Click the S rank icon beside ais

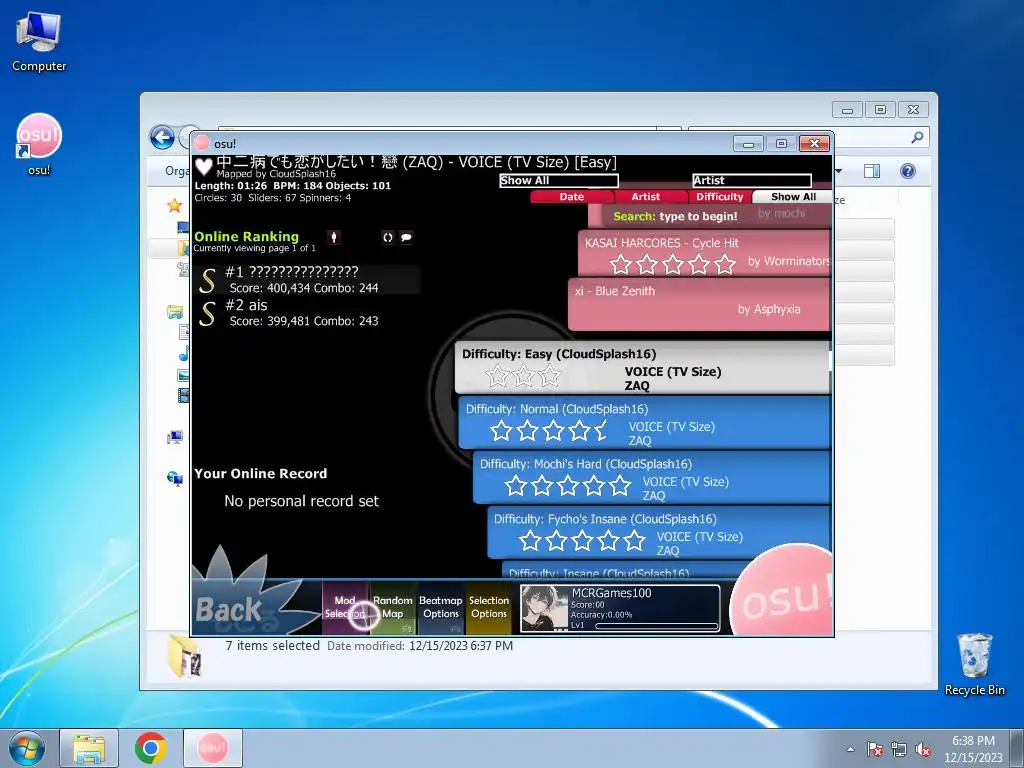click(207, 313)
